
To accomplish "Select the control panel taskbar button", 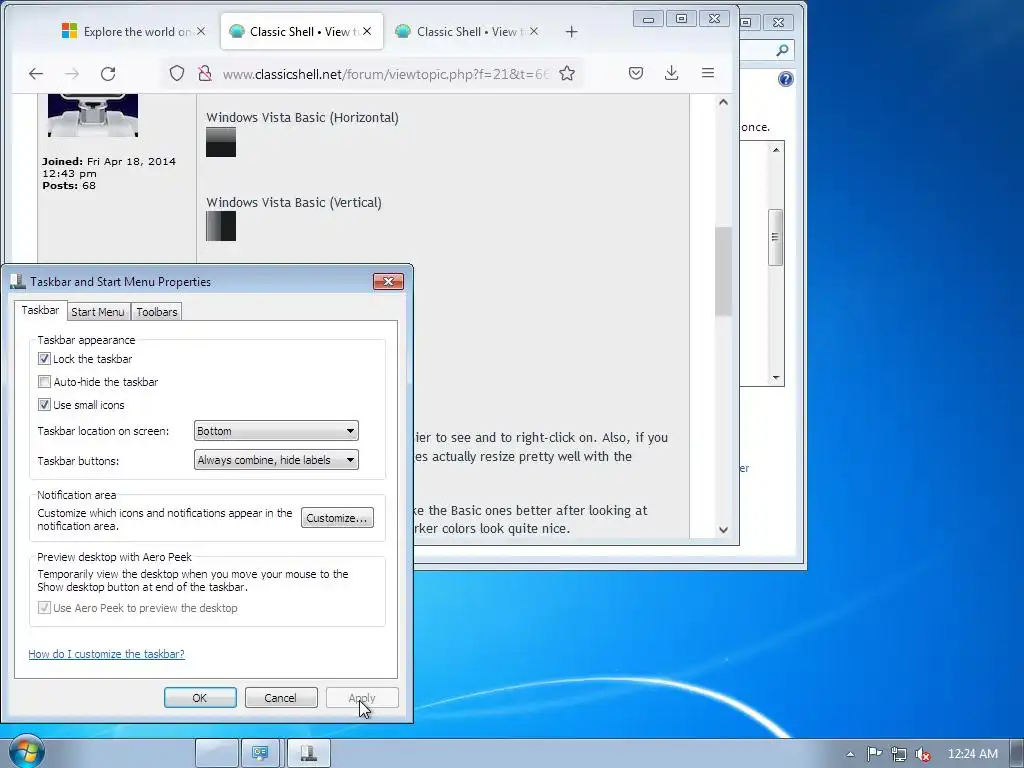I will point(261,754).
